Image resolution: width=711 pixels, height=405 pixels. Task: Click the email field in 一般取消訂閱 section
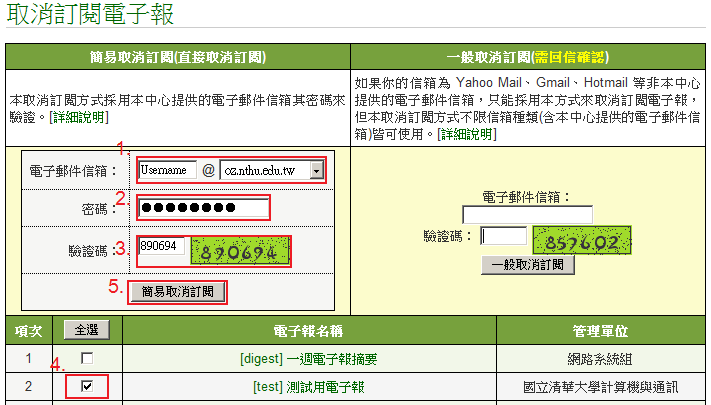point(527,215)
